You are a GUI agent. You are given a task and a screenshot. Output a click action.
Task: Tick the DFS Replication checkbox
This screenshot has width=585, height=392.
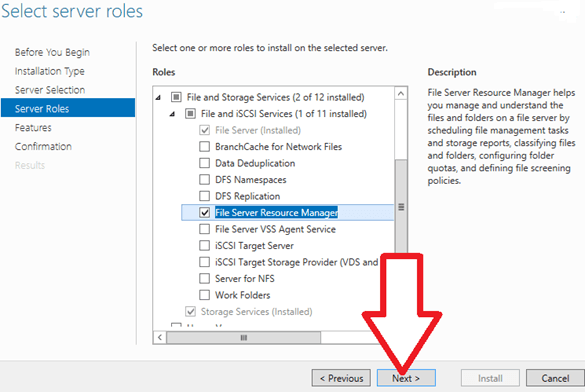pyautogui.click(x=204, y=196)
